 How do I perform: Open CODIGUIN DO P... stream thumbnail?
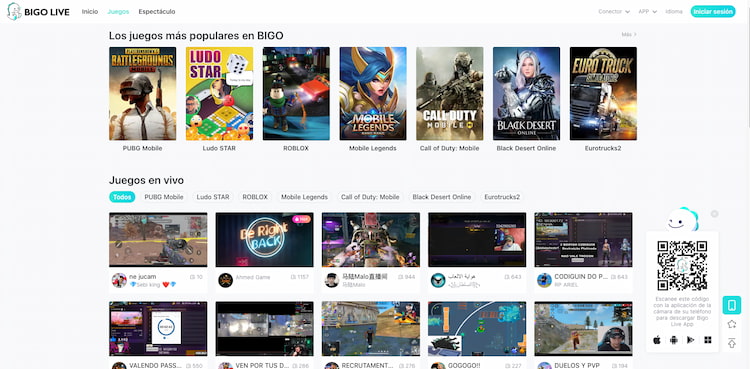pos(583,240)
